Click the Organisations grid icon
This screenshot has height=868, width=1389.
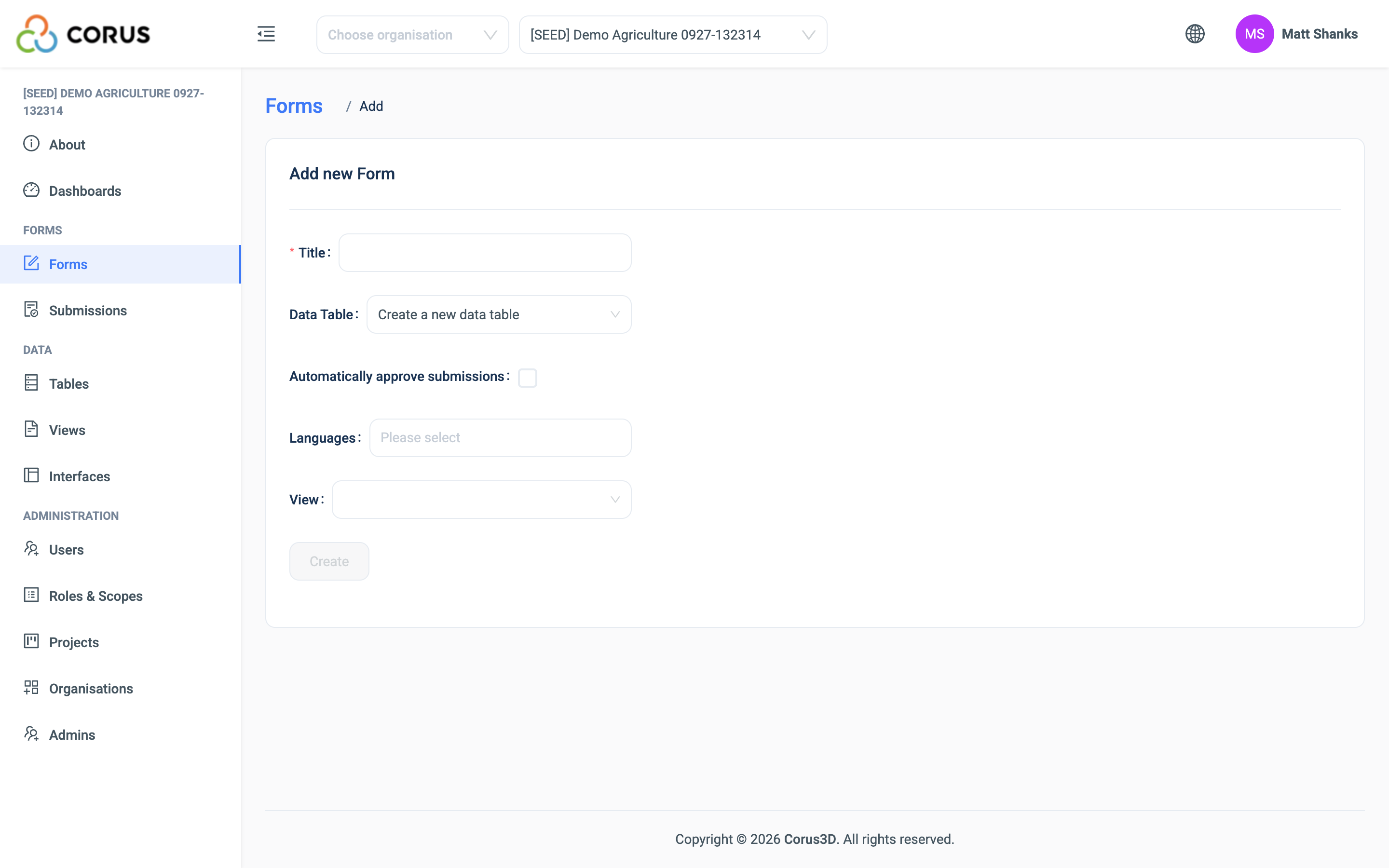(x=31, y=688)
